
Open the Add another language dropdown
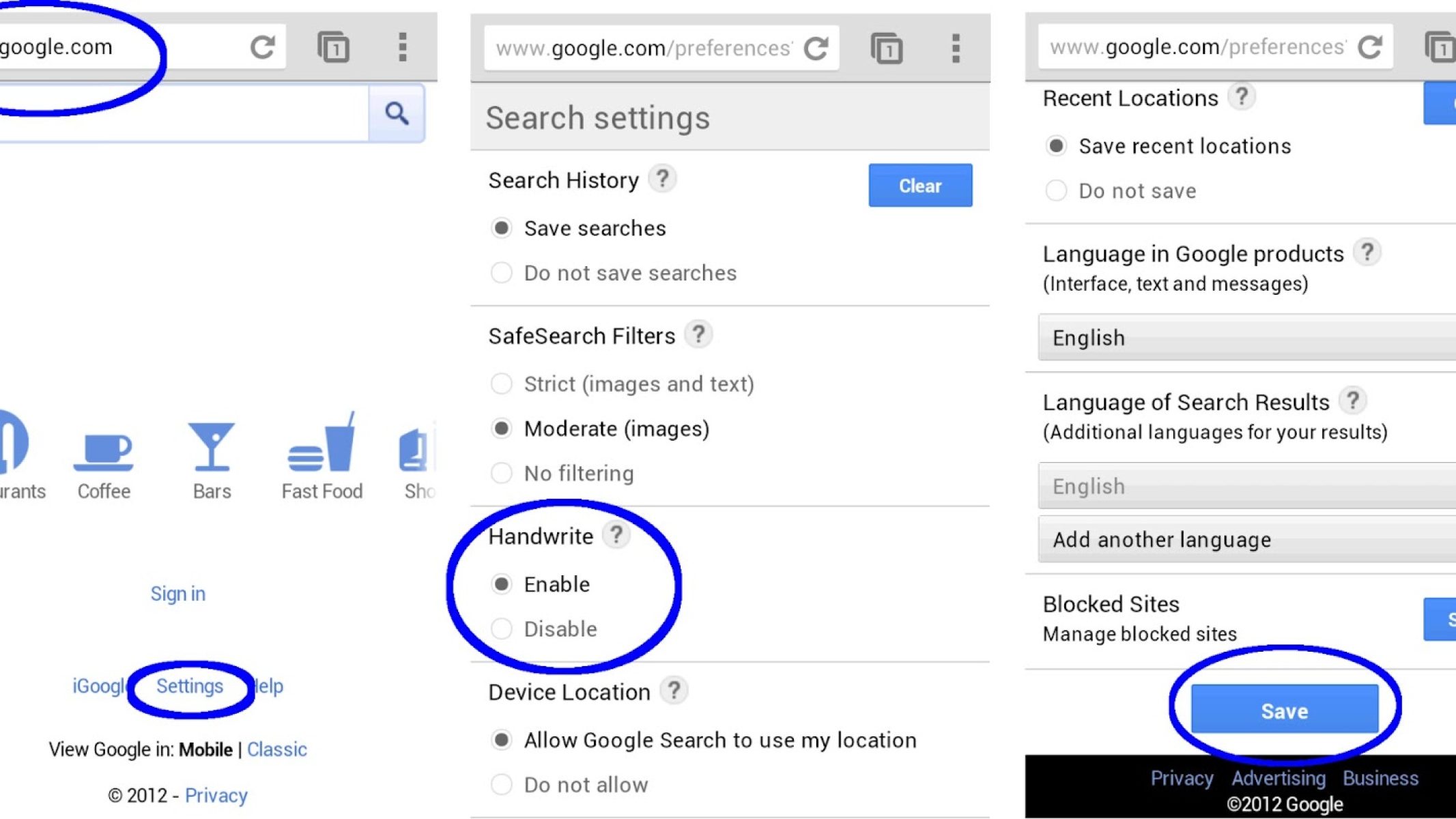pyautogui.click(x=1246, y=540)
